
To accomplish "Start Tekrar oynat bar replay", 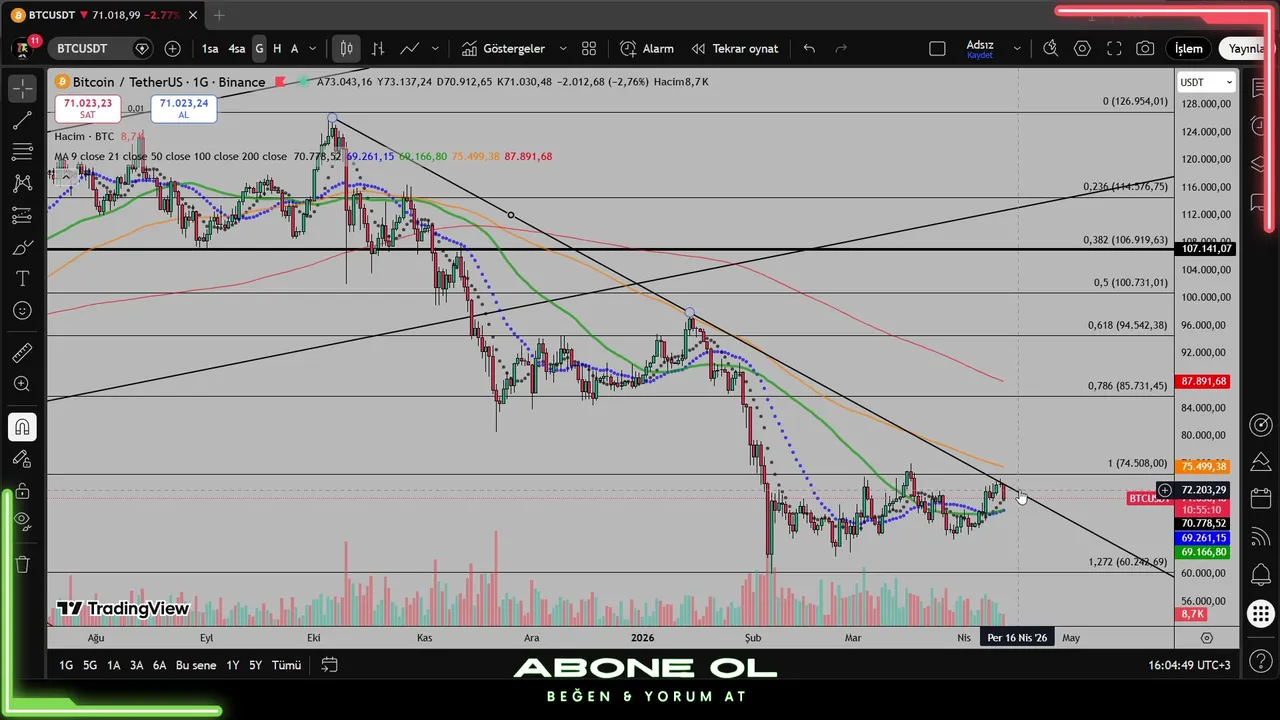I will pyautogui.click(x=735, y=48).
